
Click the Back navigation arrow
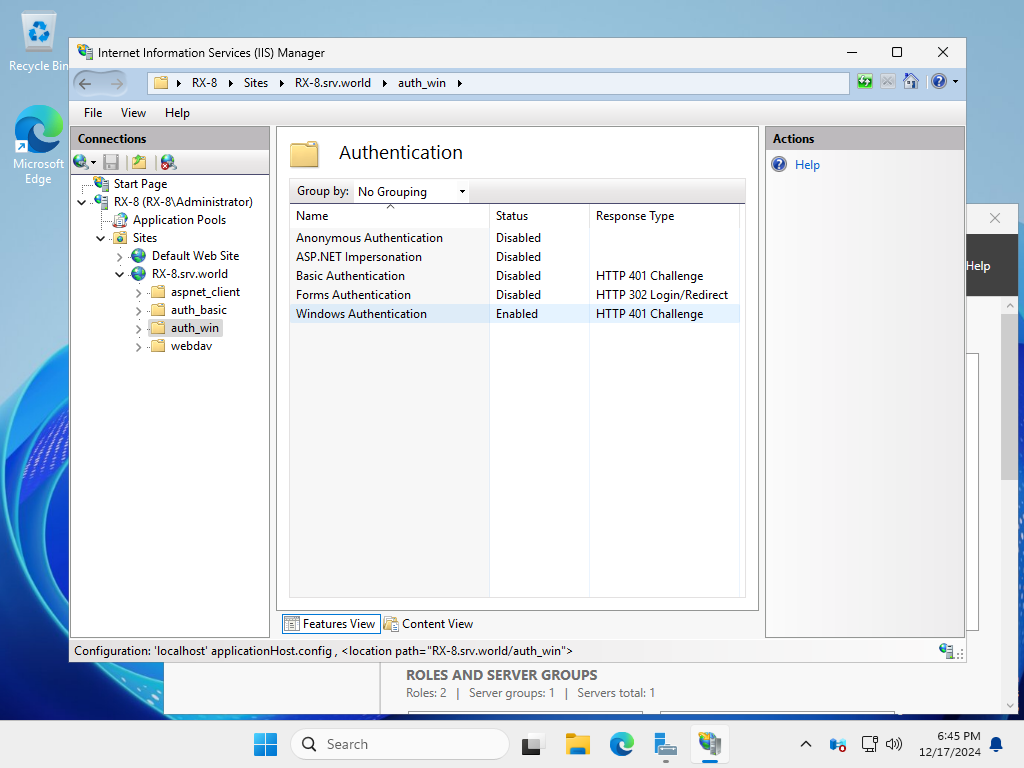[x=86, y=83]
